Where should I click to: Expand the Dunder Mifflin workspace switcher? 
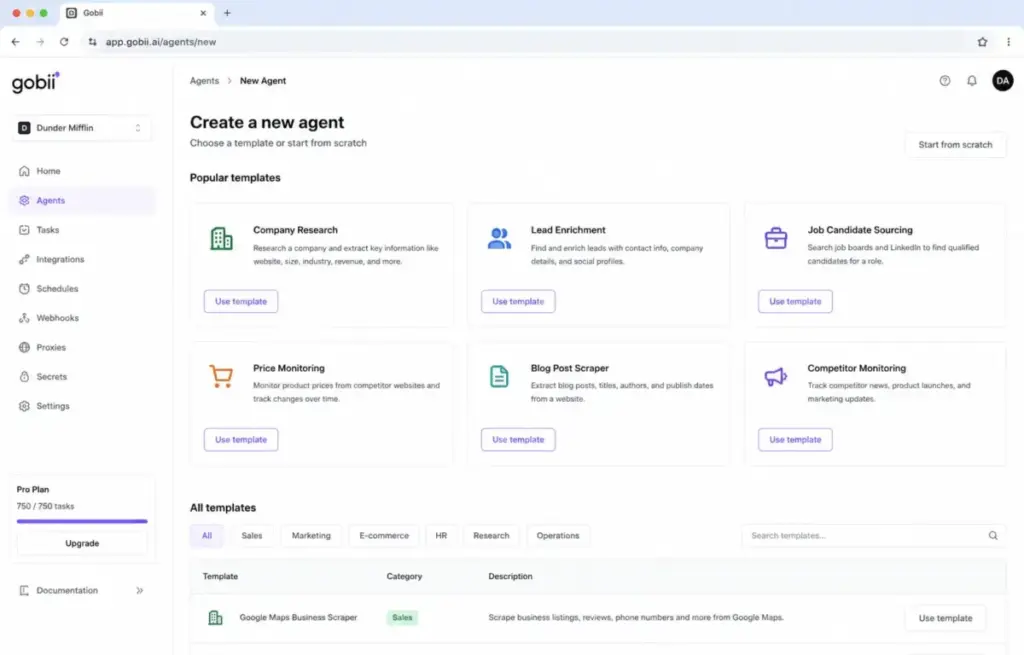81,128
